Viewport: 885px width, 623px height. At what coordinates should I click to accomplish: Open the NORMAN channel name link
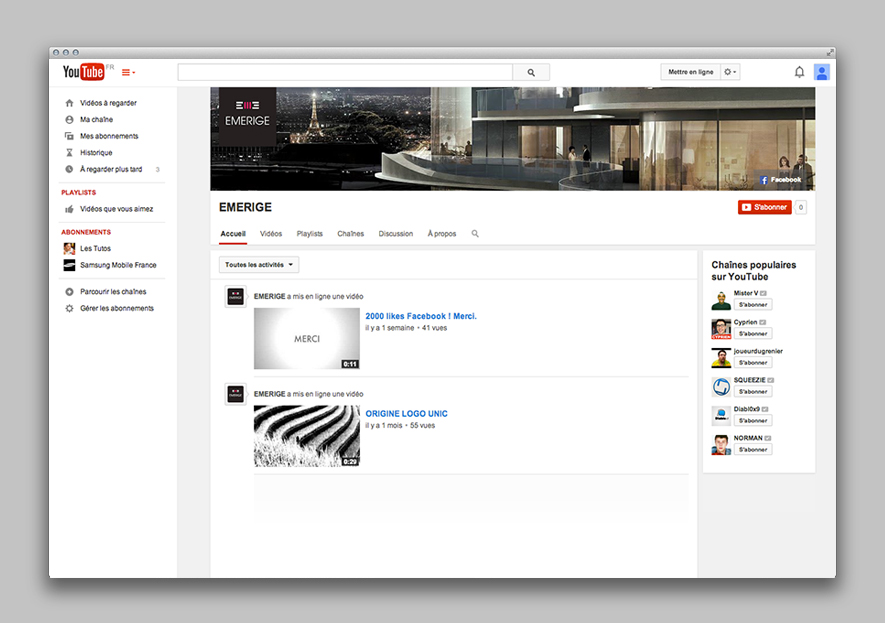coord(748,438)
